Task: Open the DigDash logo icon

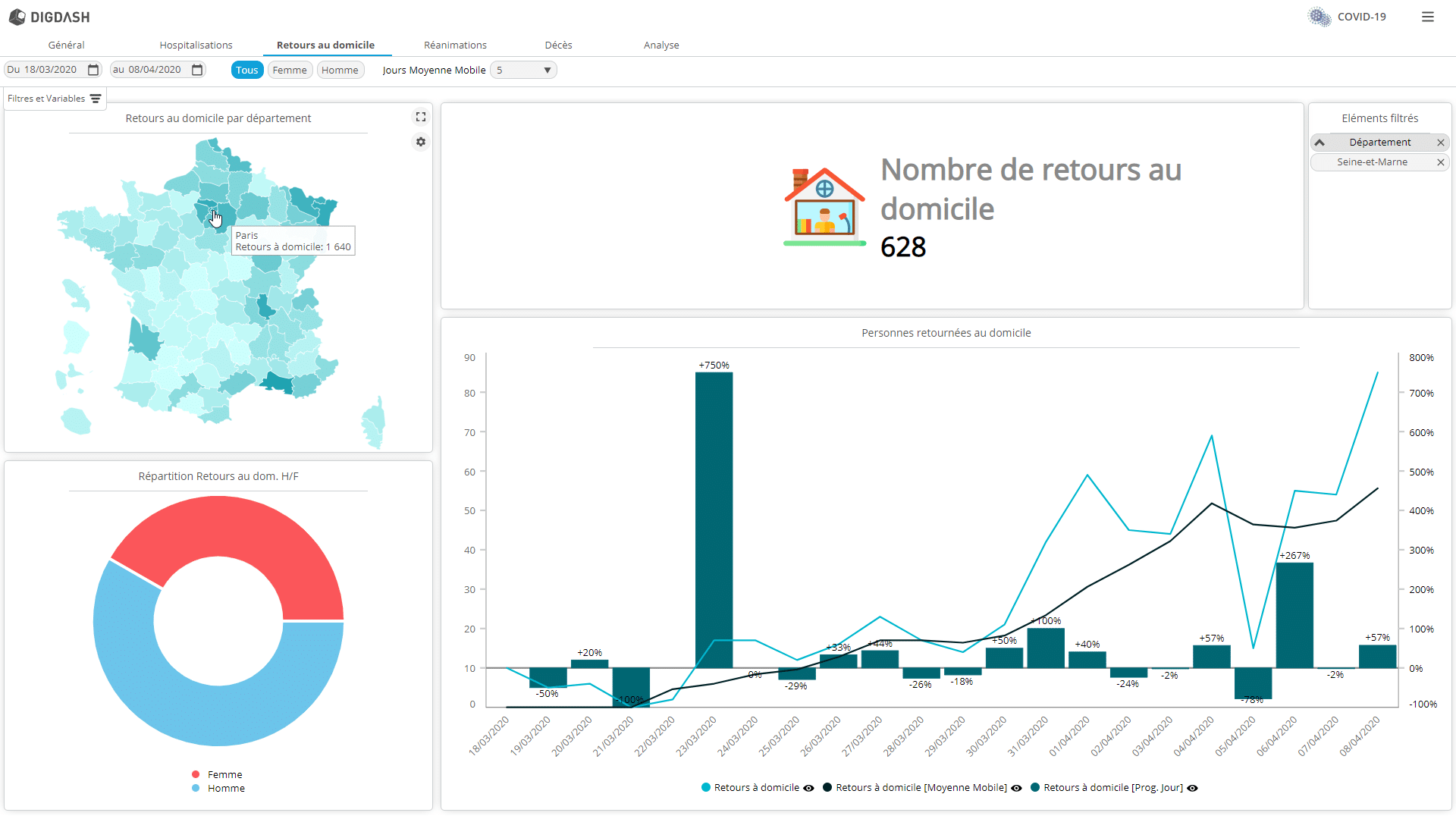Action: click(x=17, y=17)
